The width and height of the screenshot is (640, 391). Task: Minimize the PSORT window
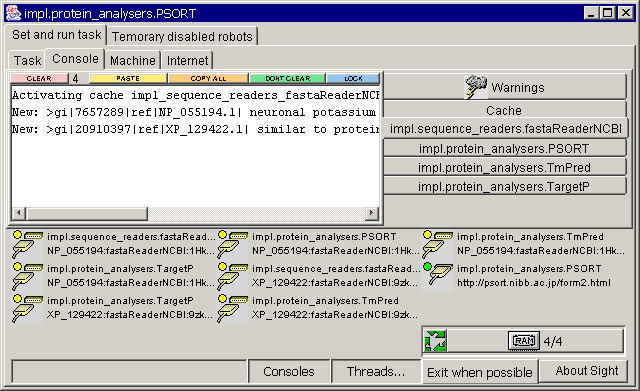(591, 13)
